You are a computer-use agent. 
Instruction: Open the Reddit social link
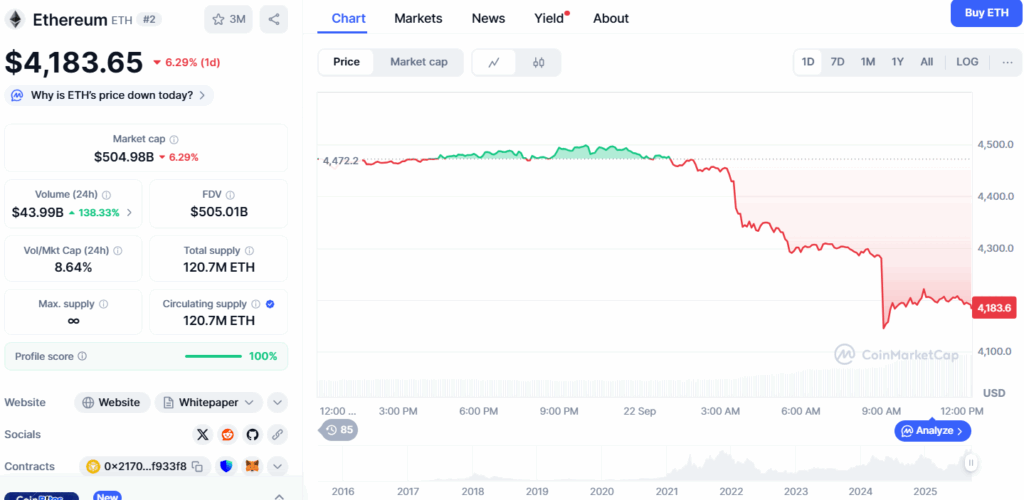[227, 434]
